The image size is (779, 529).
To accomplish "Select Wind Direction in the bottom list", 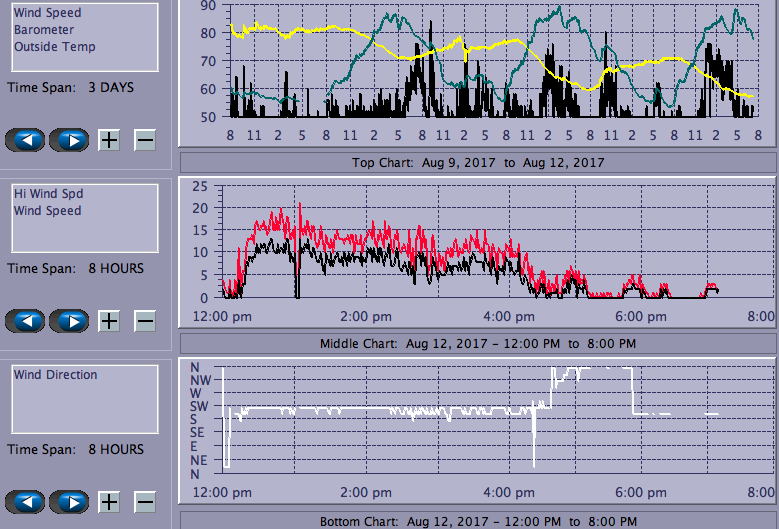I will [x=56, y=375].
